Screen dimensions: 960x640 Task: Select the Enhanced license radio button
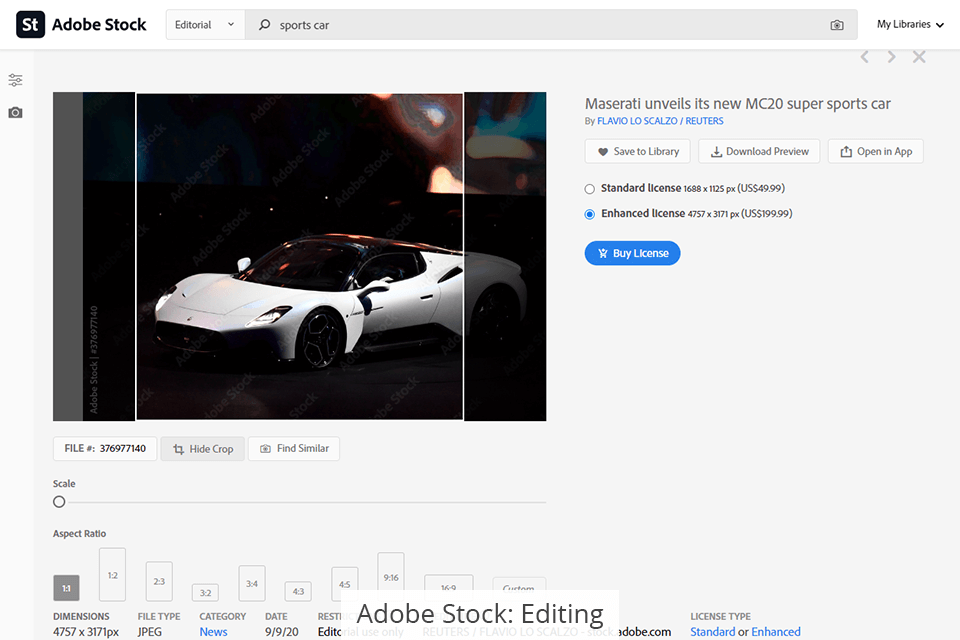pyautogui.click(x=590, y=214)
